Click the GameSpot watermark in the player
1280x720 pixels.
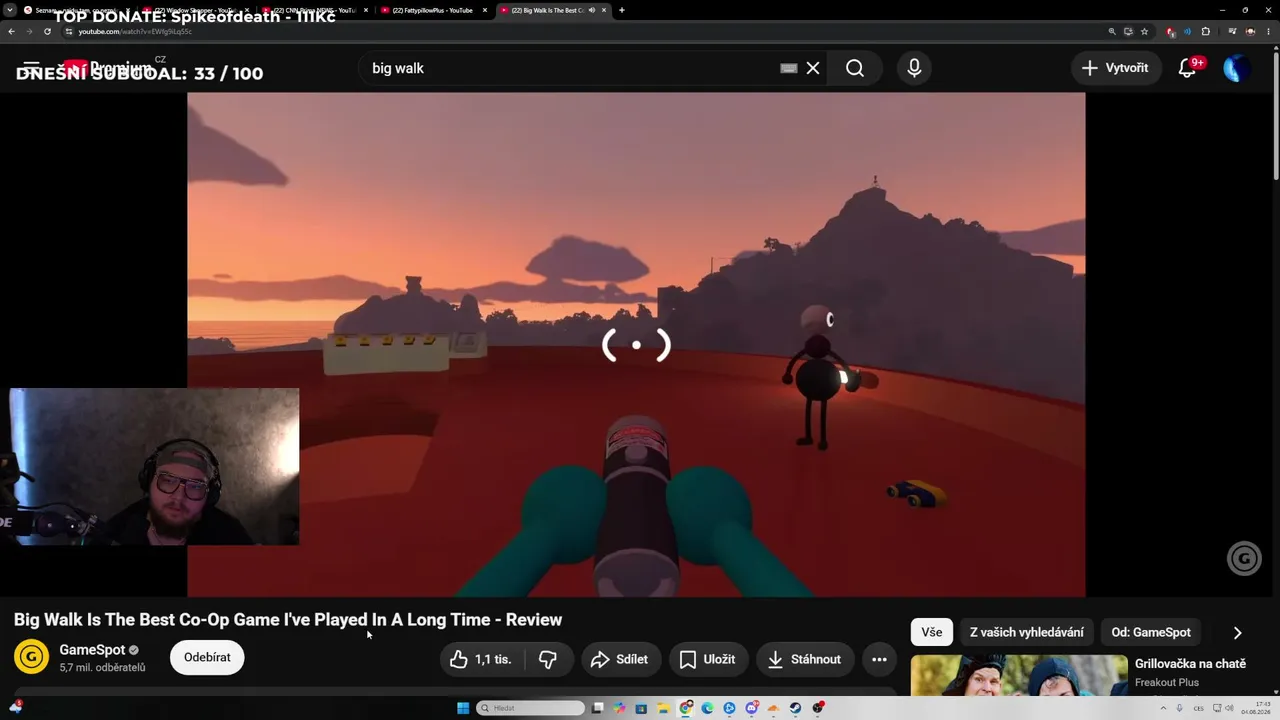point(1244,559)
